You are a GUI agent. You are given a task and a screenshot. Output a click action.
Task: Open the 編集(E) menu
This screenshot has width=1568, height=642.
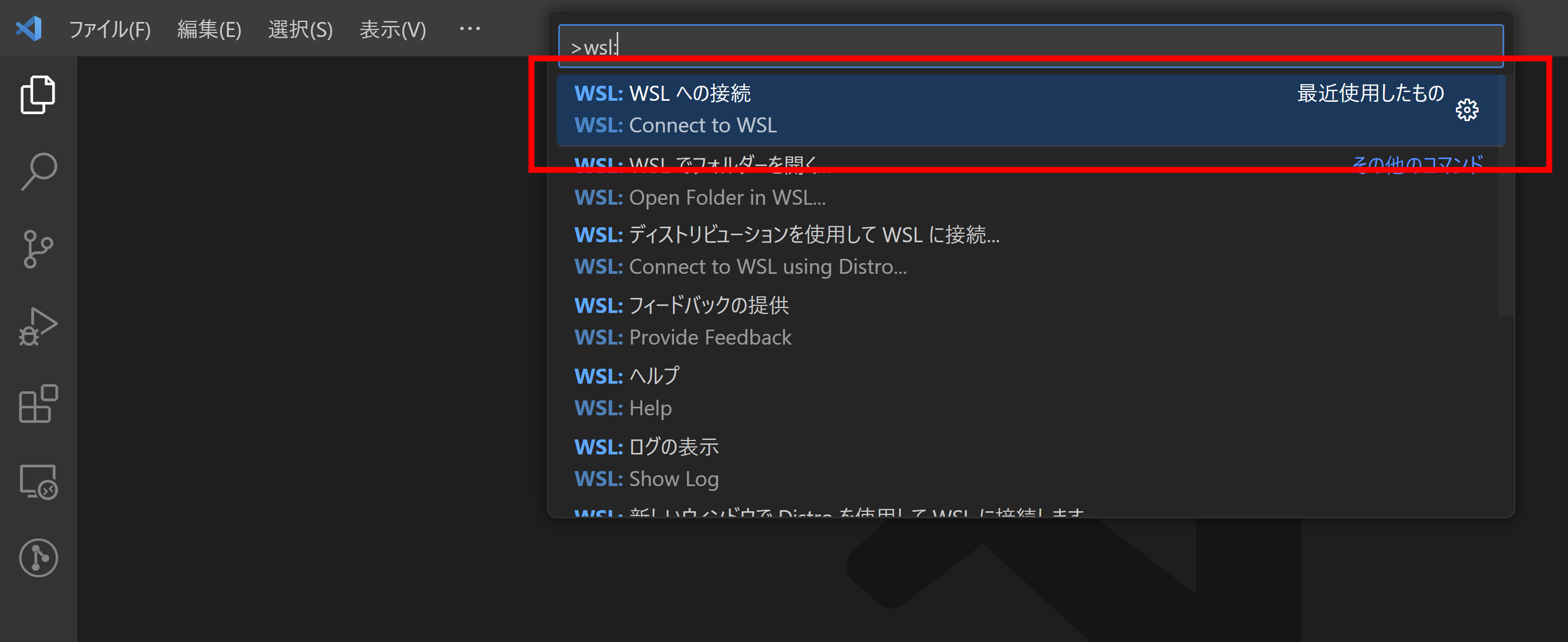(x=209, y=29)
